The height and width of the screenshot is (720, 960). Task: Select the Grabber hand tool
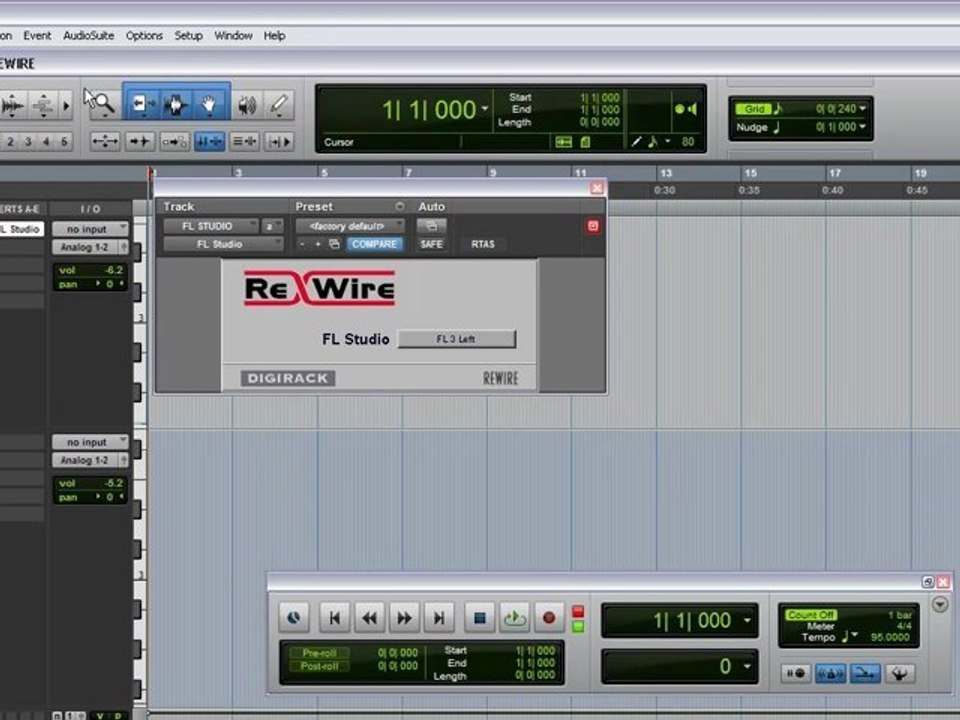pyautogui.click(x=209, y=105)
